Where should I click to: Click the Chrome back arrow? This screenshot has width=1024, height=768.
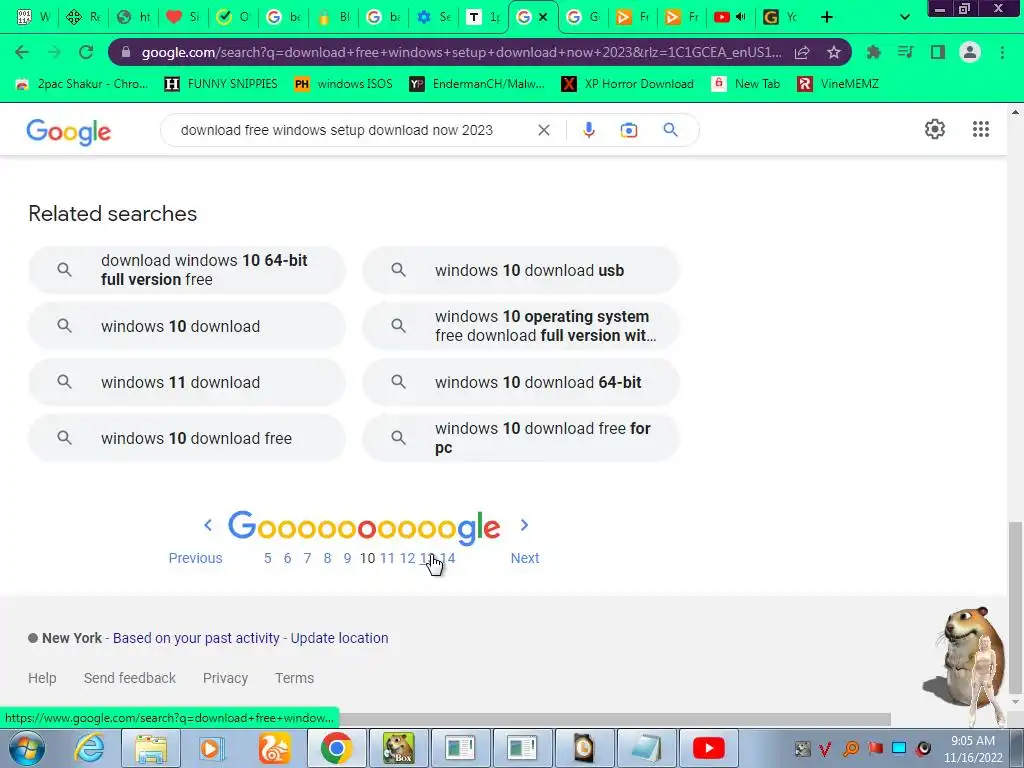tap(22, 52)
